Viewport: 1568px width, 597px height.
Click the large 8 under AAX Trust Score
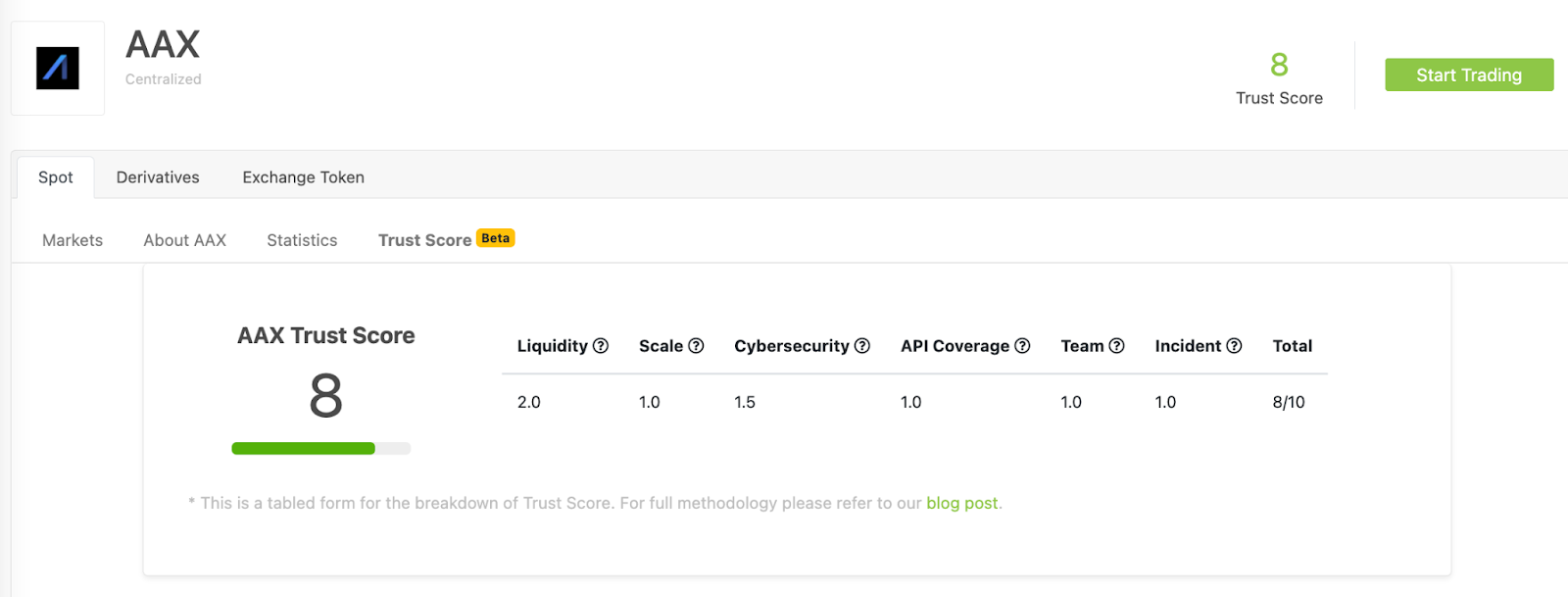click(x=326, y=396)
